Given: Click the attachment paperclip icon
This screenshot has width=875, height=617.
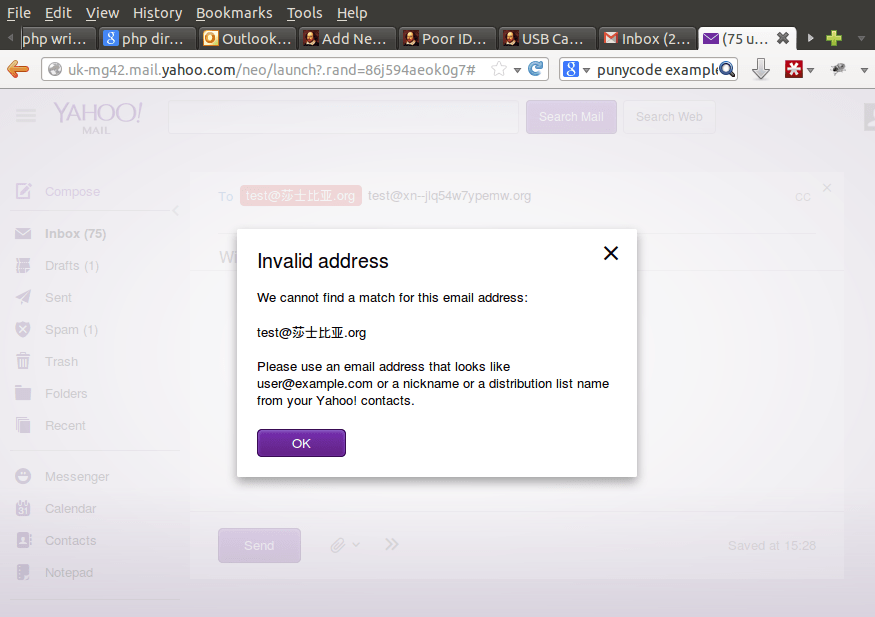Looking at the screenshot, I should [338, 545].
